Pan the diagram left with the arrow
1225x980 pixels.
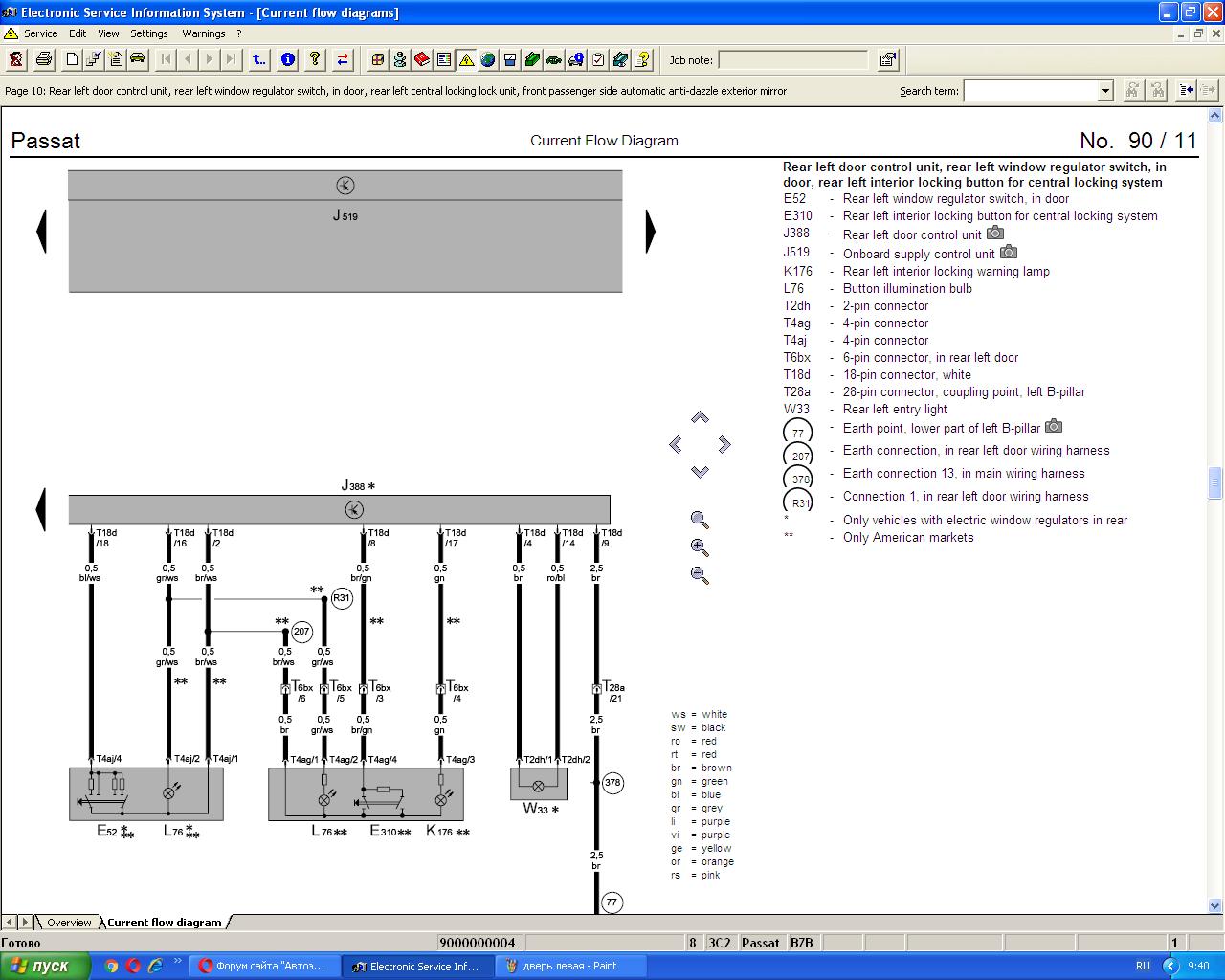click(676, 444)
